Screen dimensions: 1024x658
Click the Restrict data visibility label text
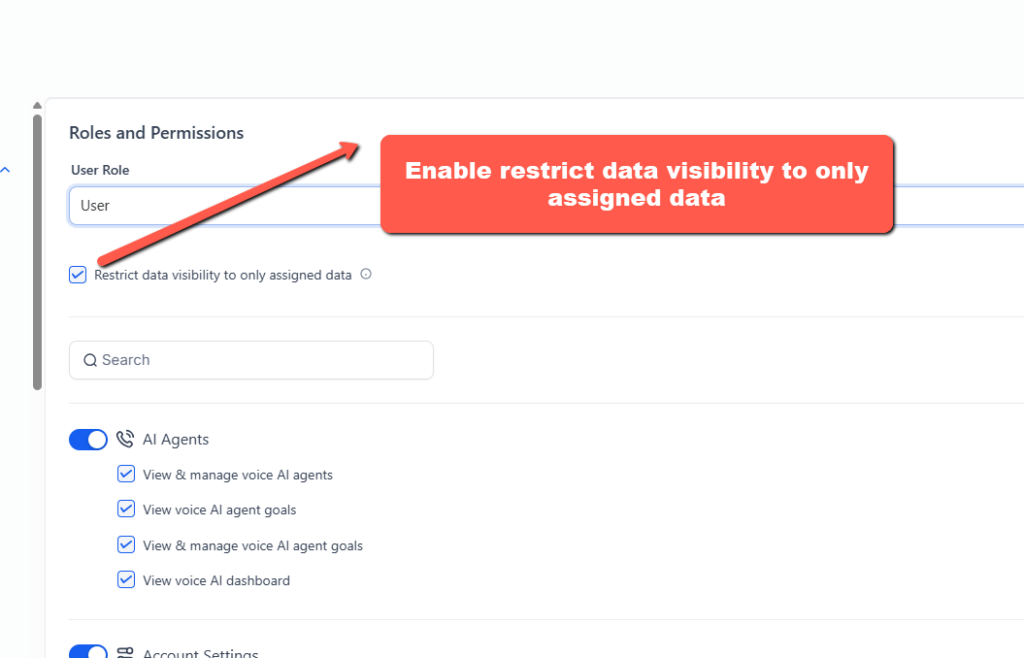(223, 275)
